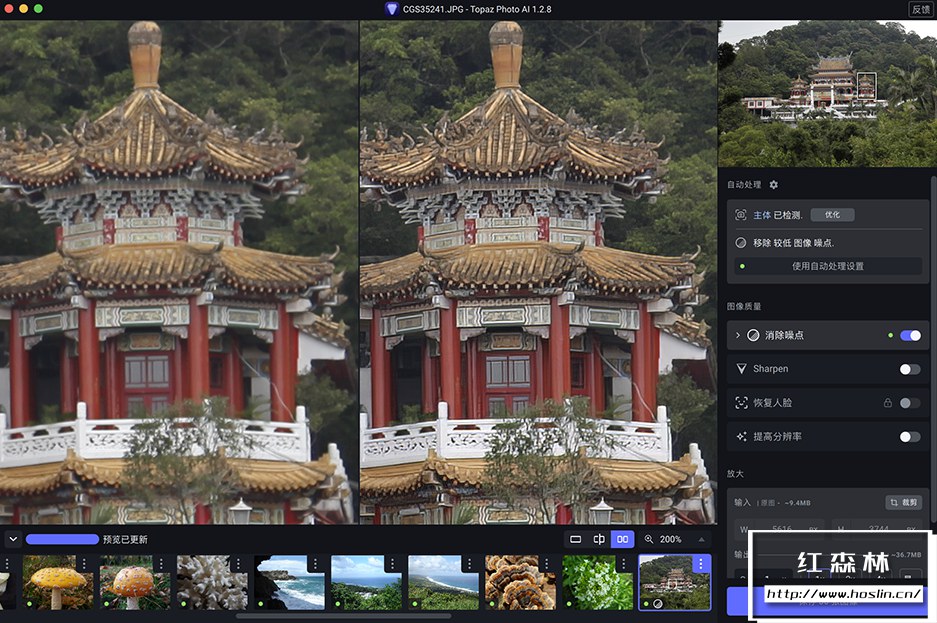937x623 pixels.
Task: Enable the Sharpen switch
Action: pos(910,369)
